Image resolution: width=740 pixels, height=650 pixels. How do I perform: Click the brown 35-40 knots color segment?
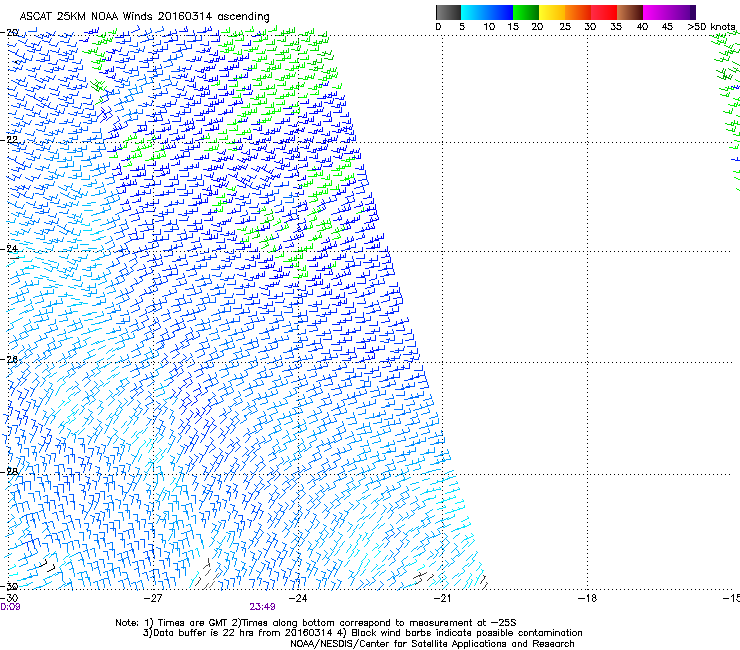tap(630, 12)
